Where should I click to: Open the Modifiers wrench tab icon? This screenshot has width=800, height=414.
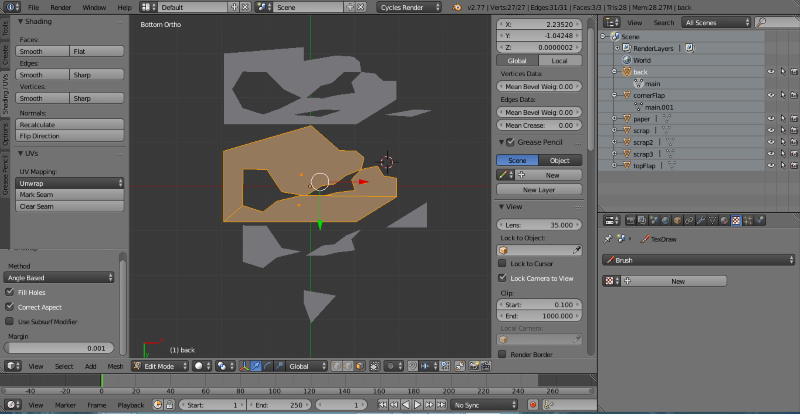tap(701, 221)
